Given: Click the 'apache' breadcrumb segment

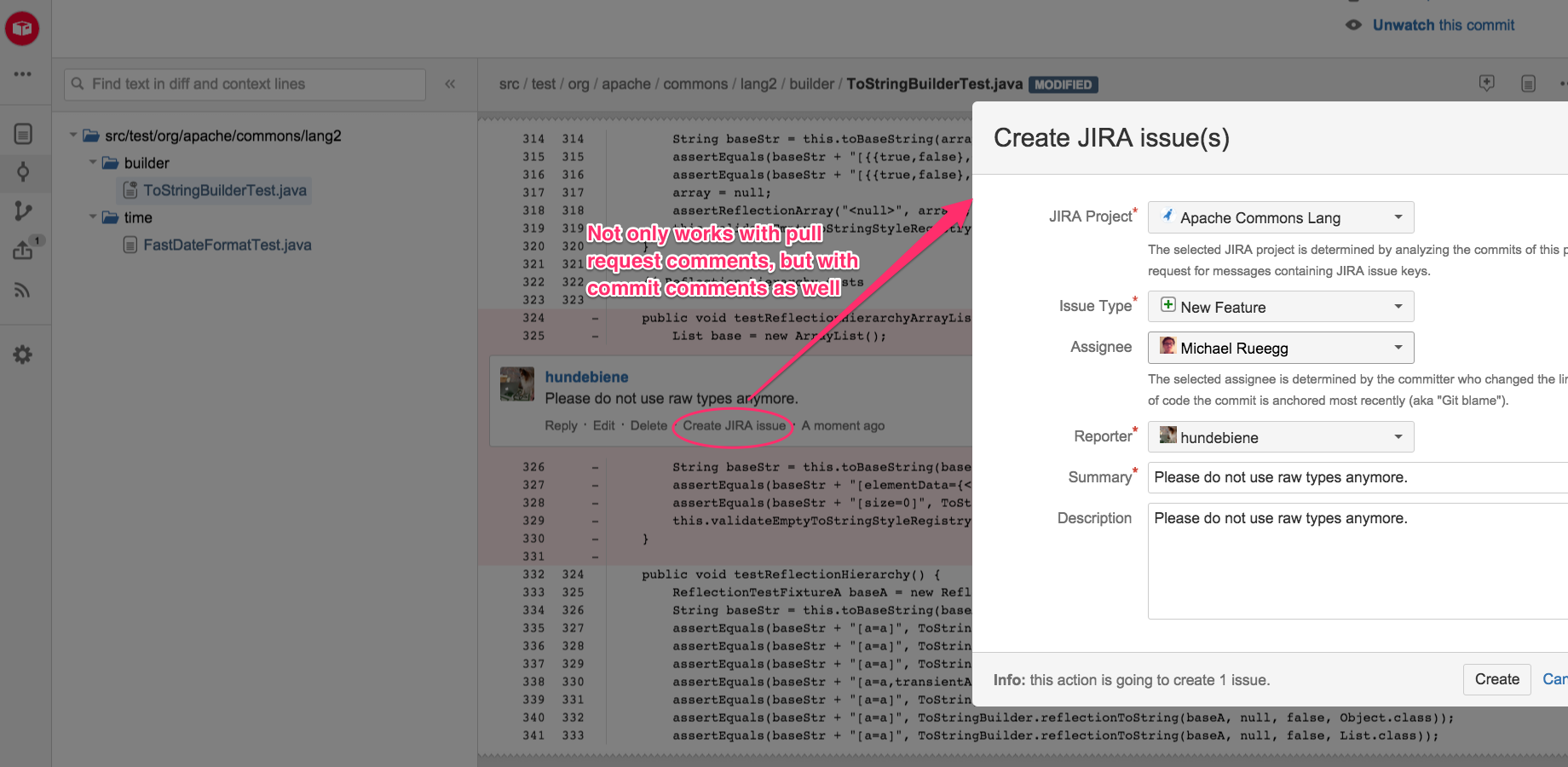Looking at the screenshot, I should 626,84.
